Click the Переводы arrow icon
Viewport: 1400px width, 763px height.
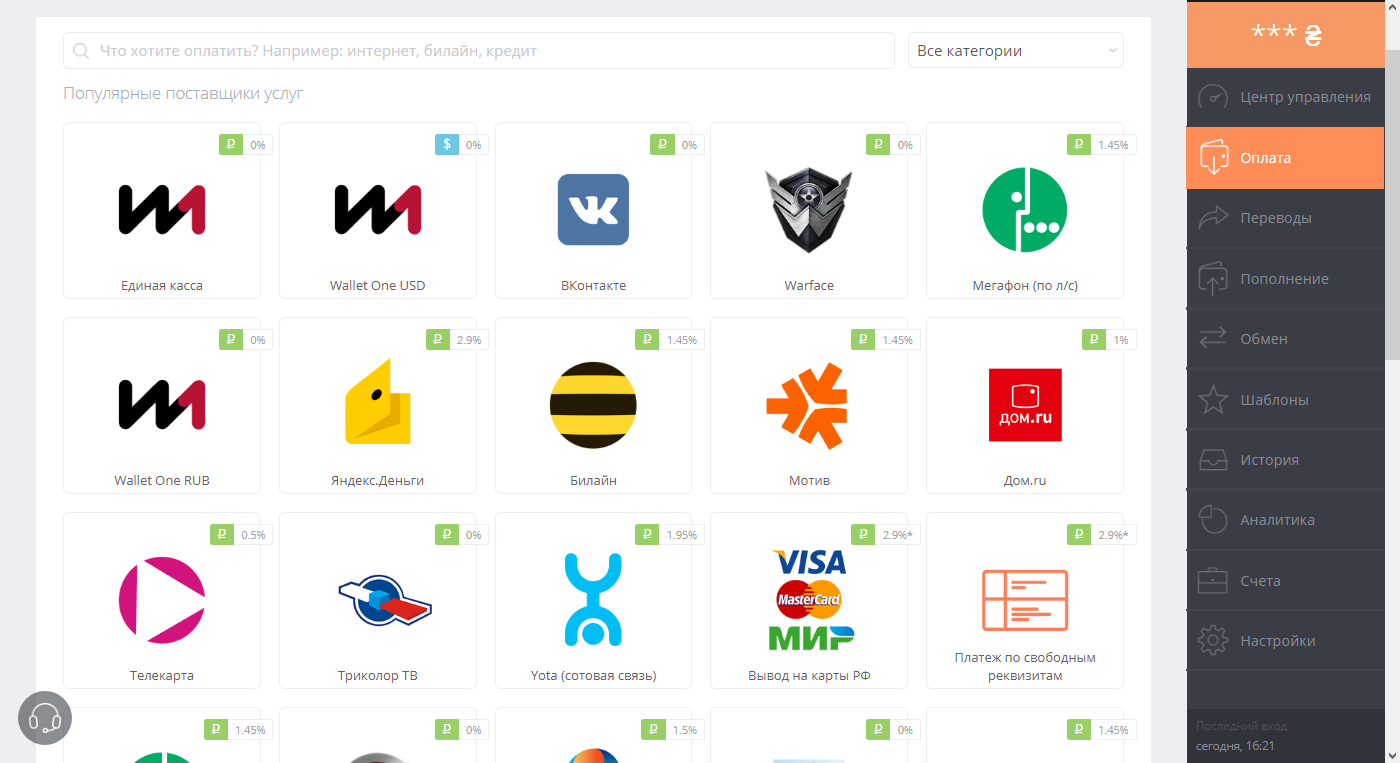coord(1213,218)
